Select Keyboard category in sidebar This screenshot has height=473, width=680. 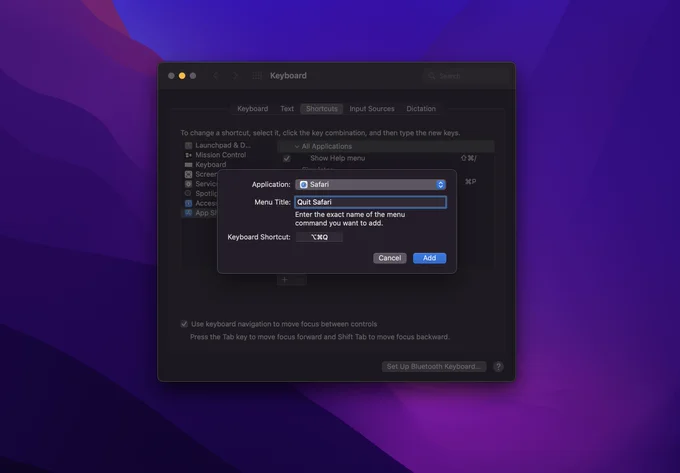tap(210, 165)
